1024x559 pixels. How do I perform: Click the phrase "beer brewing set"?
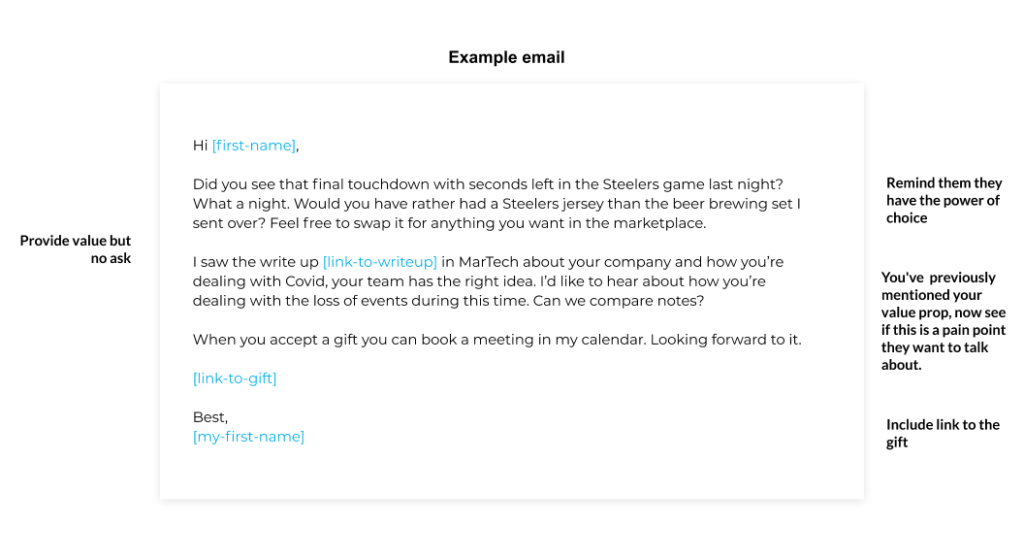(726, 204)
